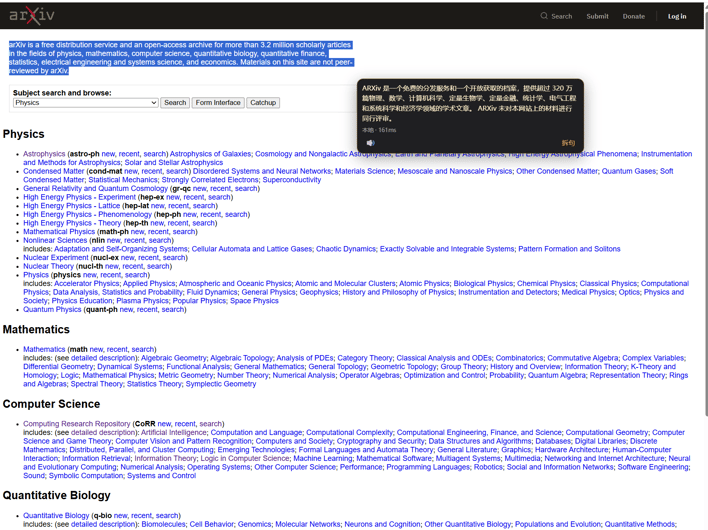Viewport: 708px width, 530px height.
Task: Open the Artificial Intelligence link
Action: (x=174, y=432)
